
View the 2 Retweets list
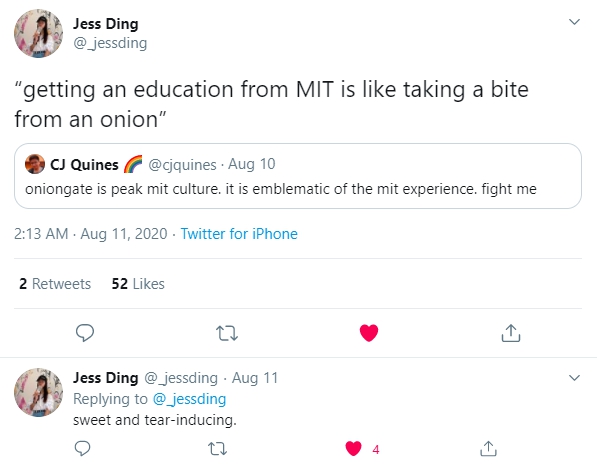(x=55, y=284)
